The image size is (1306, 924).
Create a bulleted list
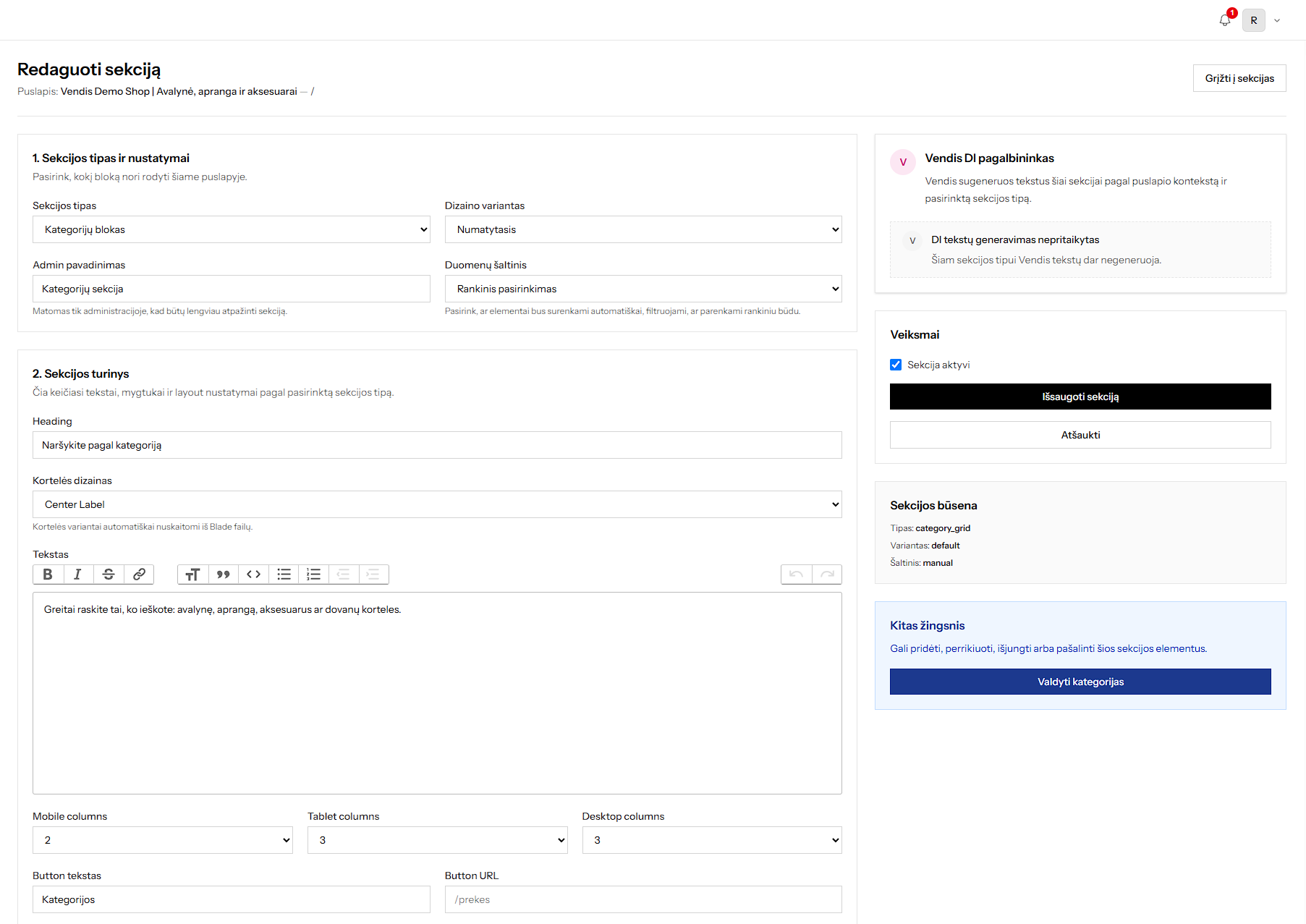284,575
